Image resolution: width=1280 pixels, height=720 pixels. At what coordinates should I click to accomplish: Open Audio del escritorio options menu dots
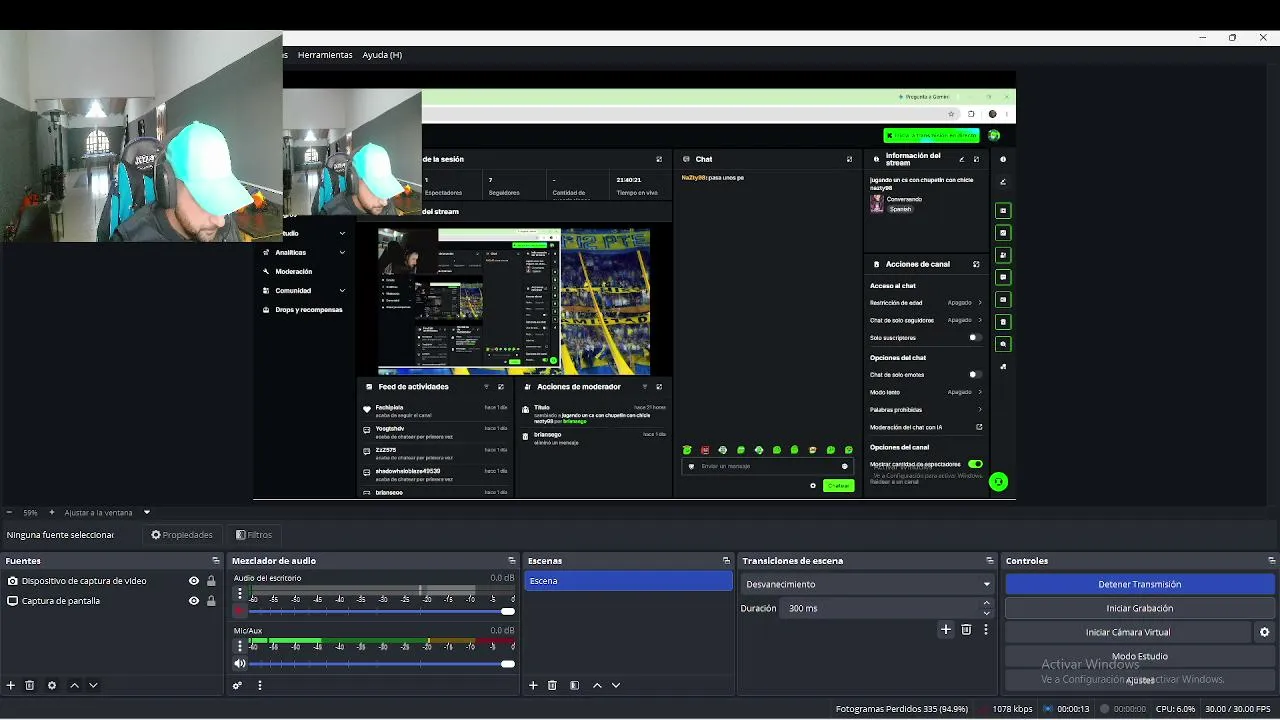click(x=240, y=594)
